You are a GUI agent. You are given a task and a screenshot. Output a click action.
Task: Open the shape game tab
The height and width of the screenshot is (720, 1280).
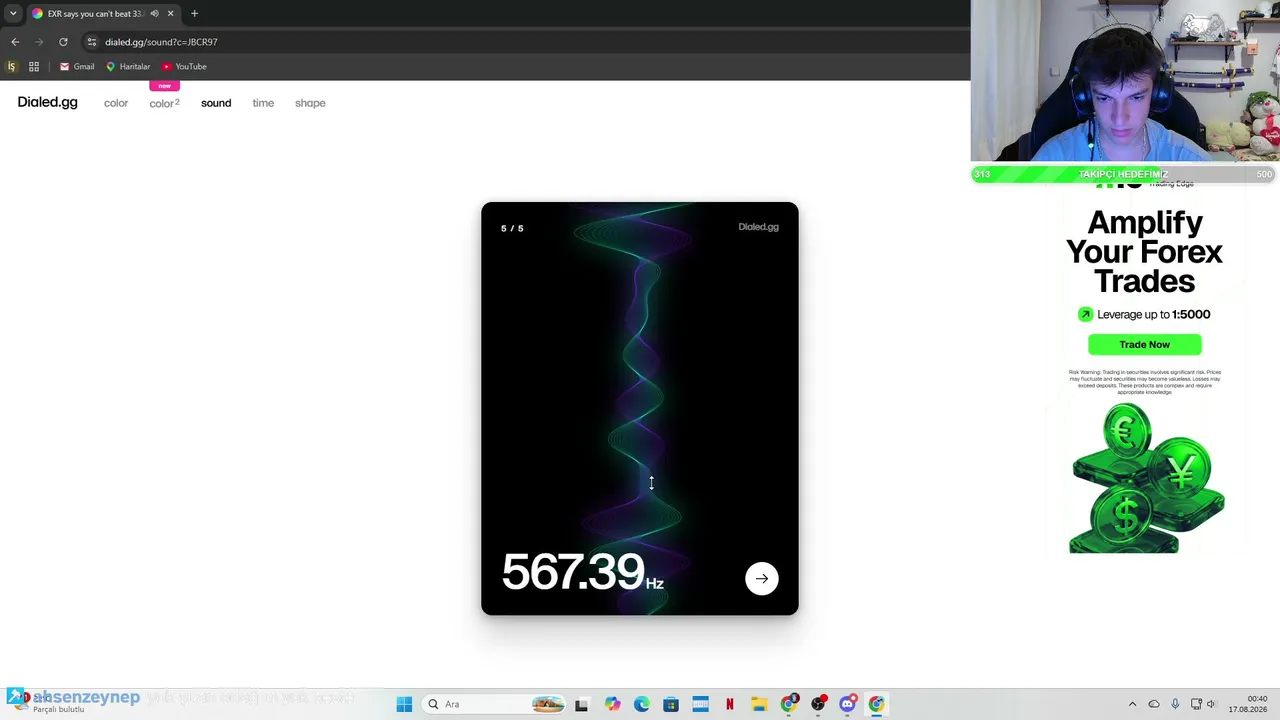(x=310, y=103)
